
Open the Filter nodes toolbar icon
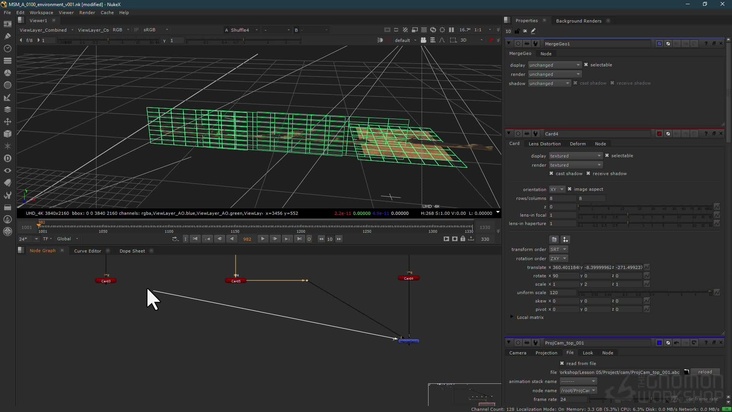7,85
